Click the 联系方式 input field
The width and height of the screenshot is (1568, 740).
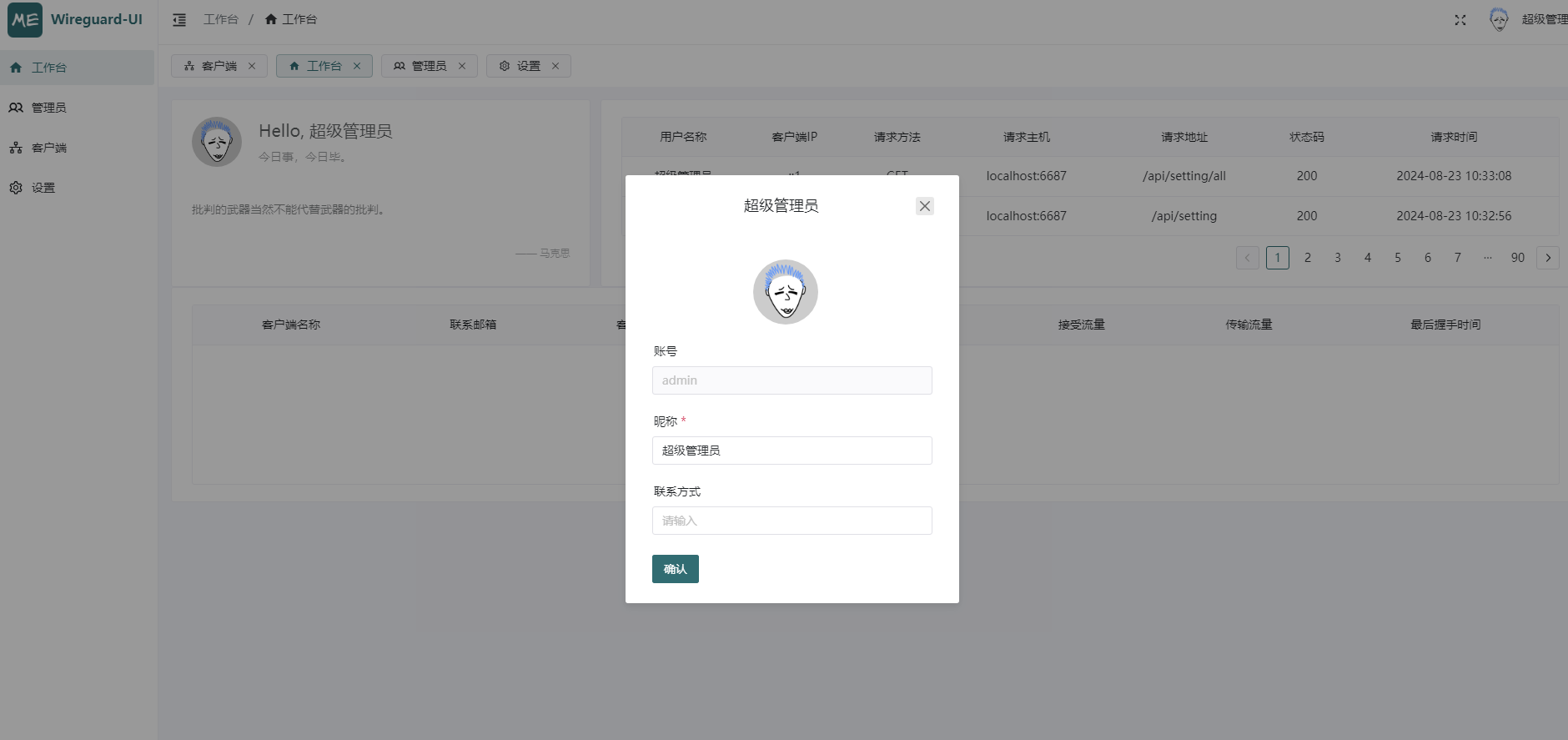(x=792, y=521)
